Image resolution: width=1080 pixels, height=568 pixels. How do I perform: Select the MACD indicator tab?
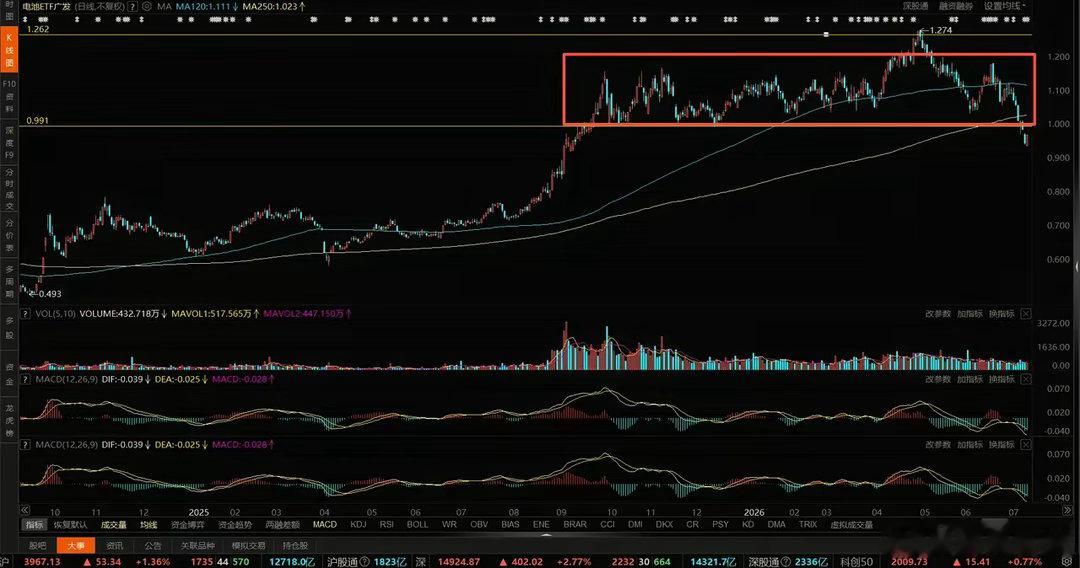pyautogui.click(x=324, y=525)
